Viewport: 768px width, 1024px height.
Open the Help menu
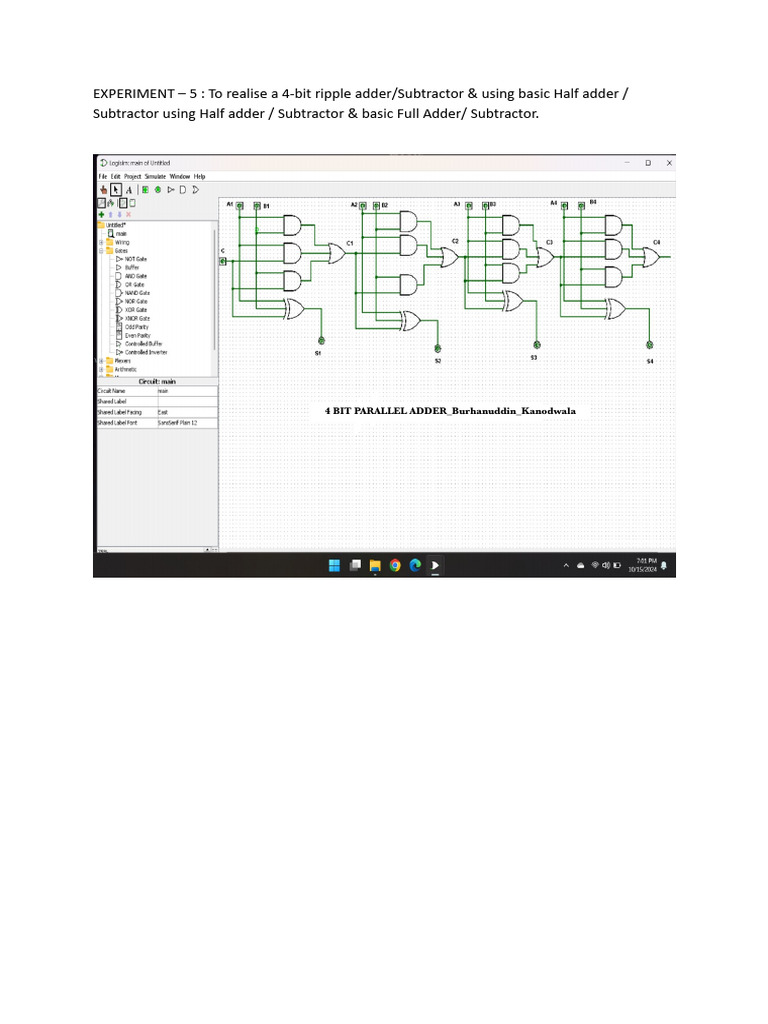pyautogui.click(x=199, y=176)
